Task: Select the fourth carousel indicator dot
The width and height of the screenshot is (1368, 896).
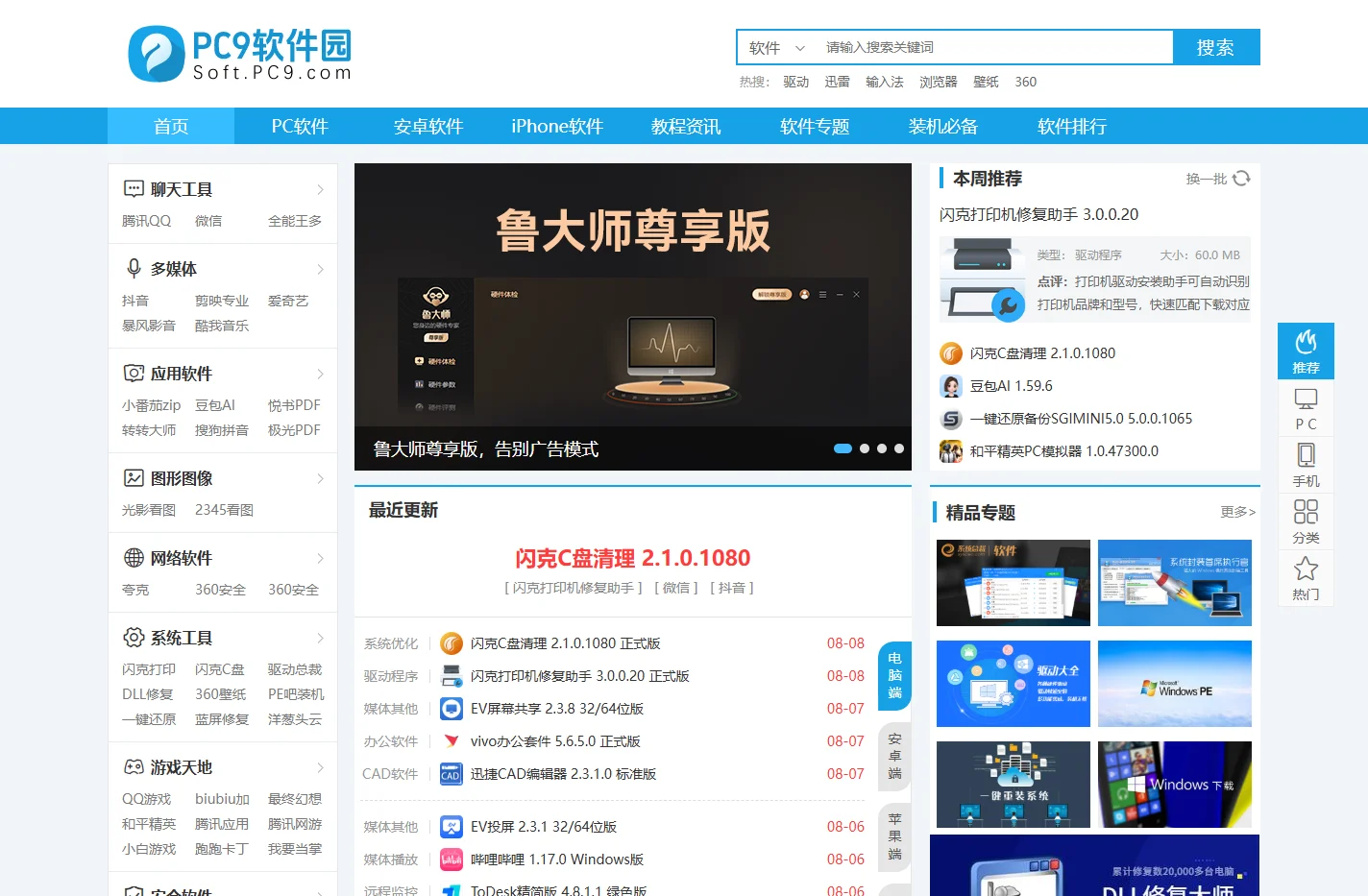Action: [x=899, y=448]
